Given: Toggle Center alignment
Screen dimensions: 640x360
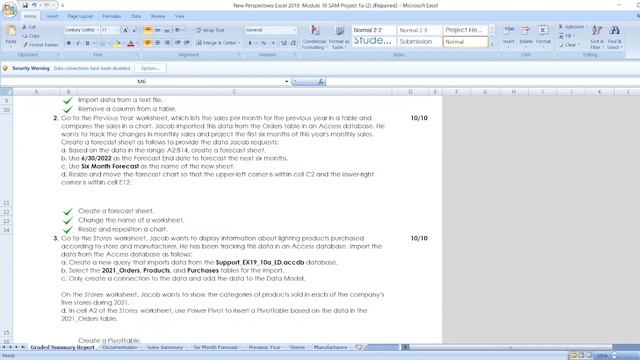Looking at the screenshot, I should click(158, 43).
